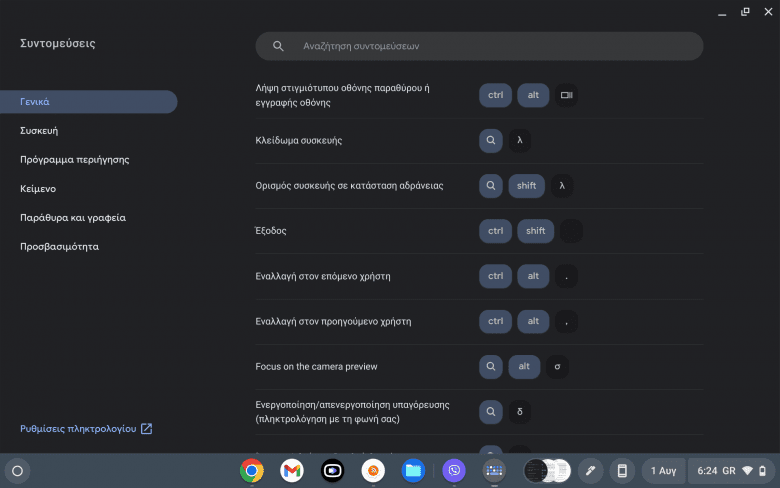The width and height of the screenshot is (780, 488).
Task: Click the shift key in Ορισμός συσκευής αδράνειας row
Action: coord(526,186)
